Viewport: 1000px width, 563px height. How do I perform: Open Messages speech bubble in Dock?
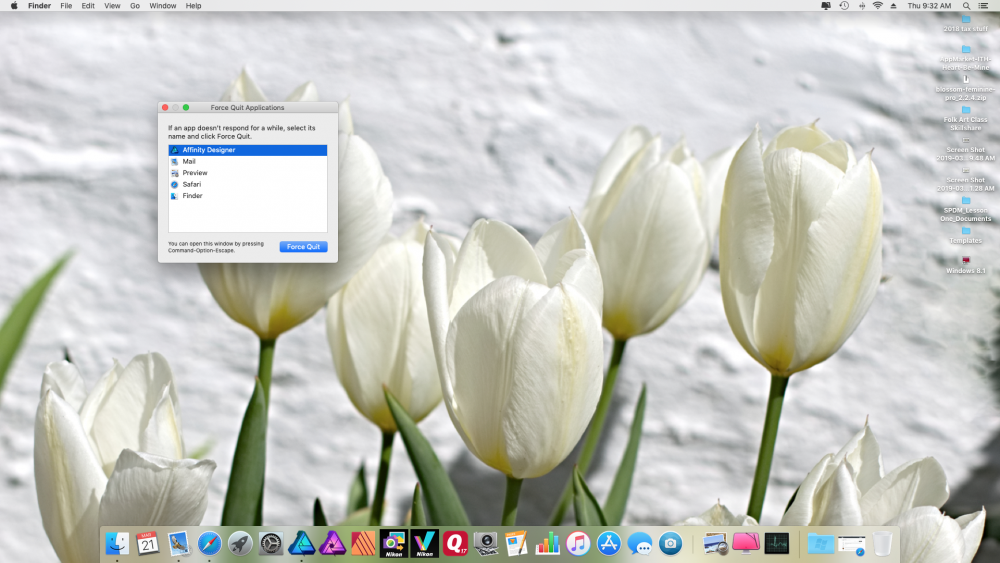coord(640,544)
